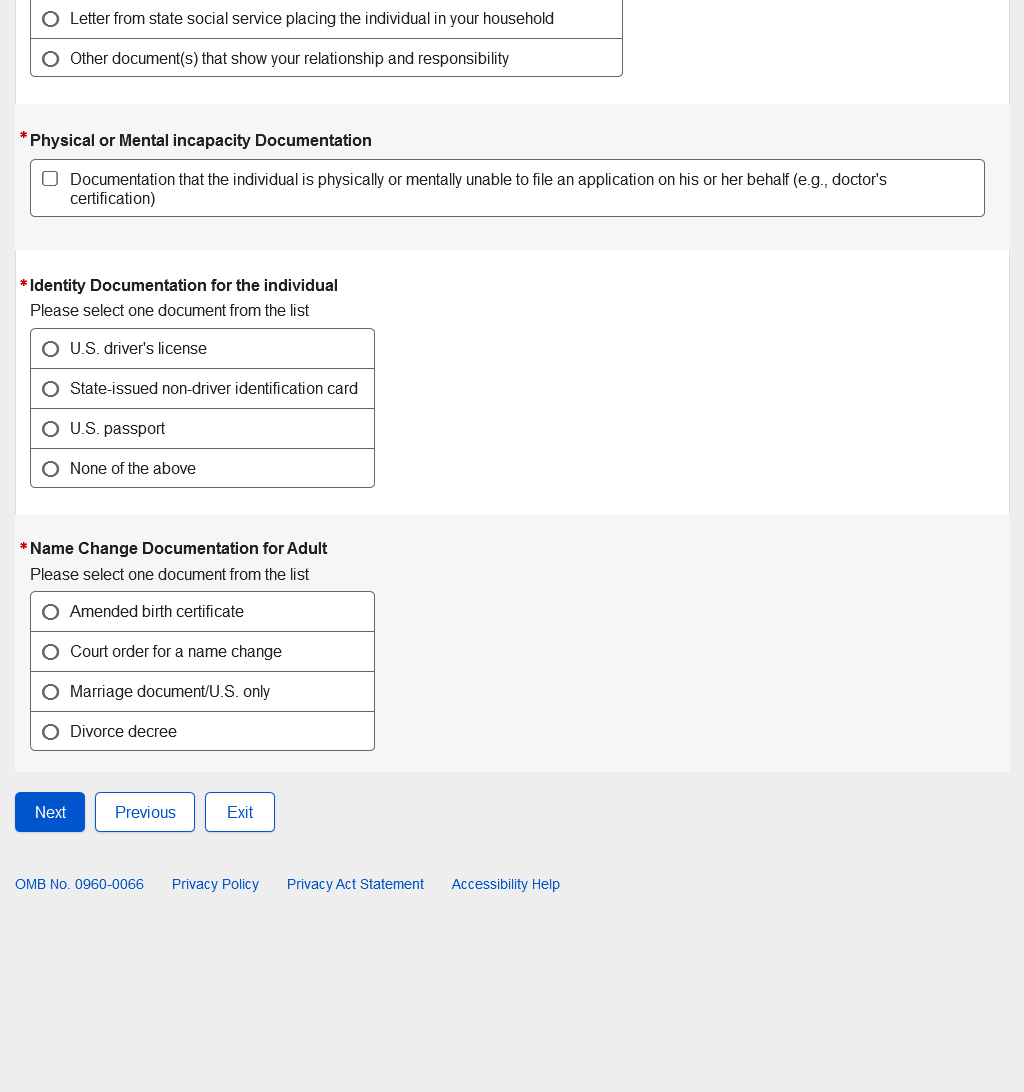Screen dimensions: 1024x1092
Task: Check the physical or mental incapacity documentation box
Action: [x=50, y=179]
